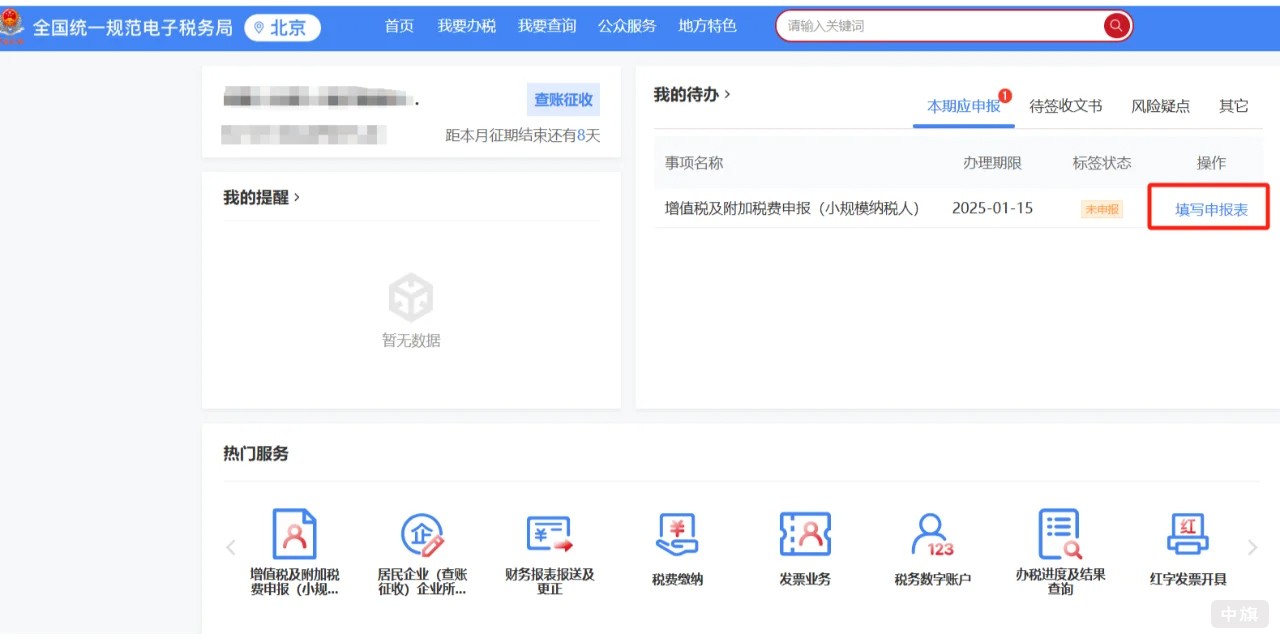The image size is (1280, 639).
Task: Open the 北京 location selector
Action: click(x=282, y=28)
